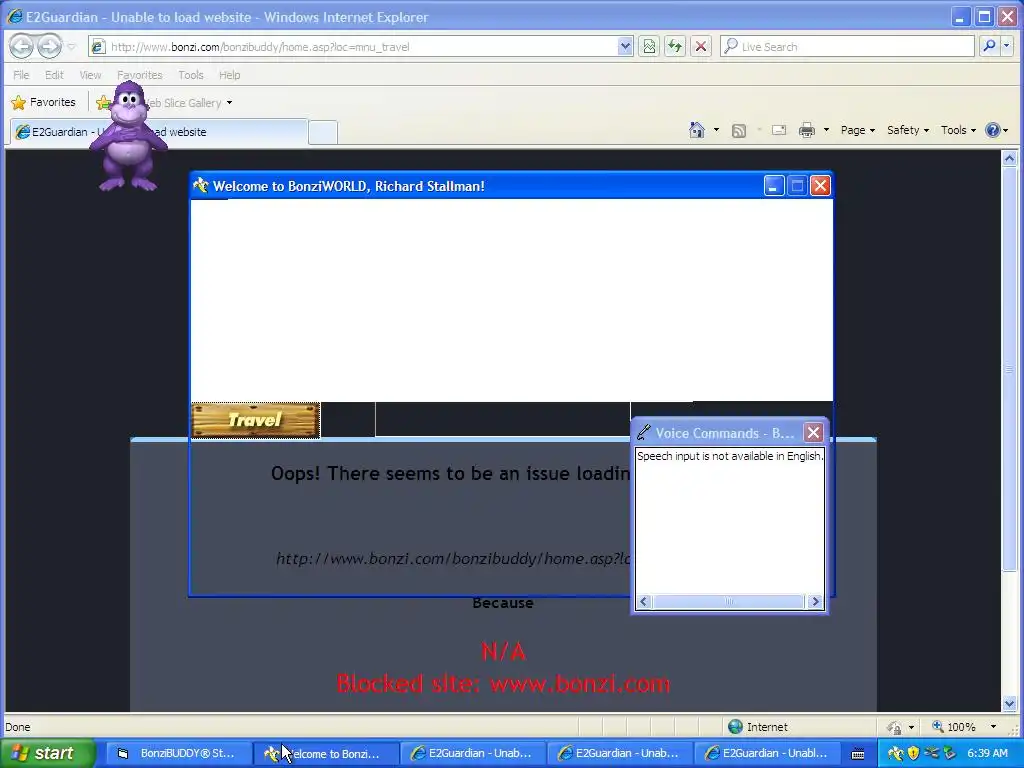
Task: Open the View menu
Action: click(90, 75)
